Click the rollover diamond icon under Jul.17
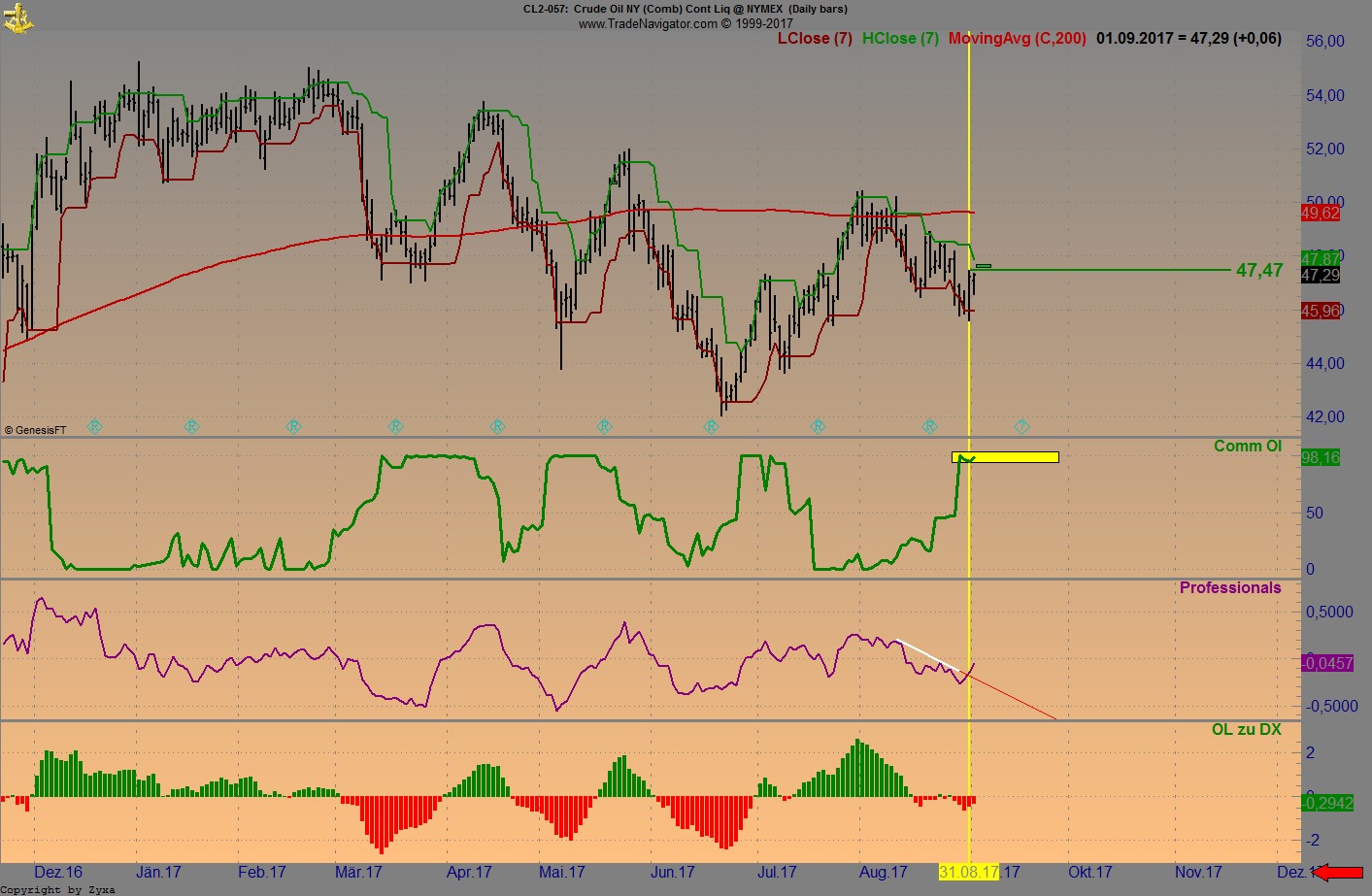1372x896 pixels. pyautogui.click(x=819, y=426)
